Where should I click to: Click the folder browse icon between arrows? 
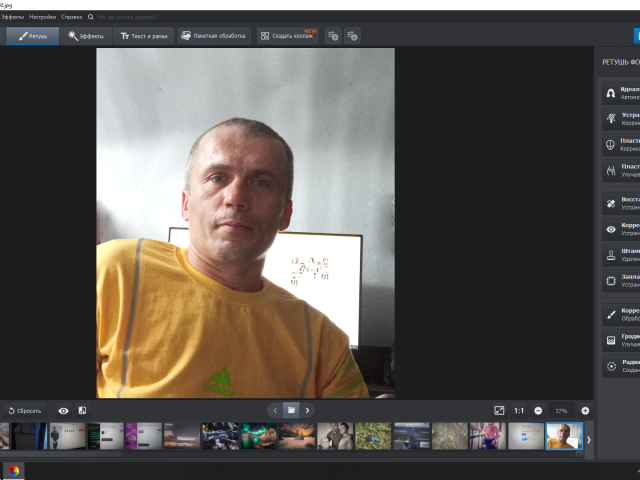tap(291, 410)
